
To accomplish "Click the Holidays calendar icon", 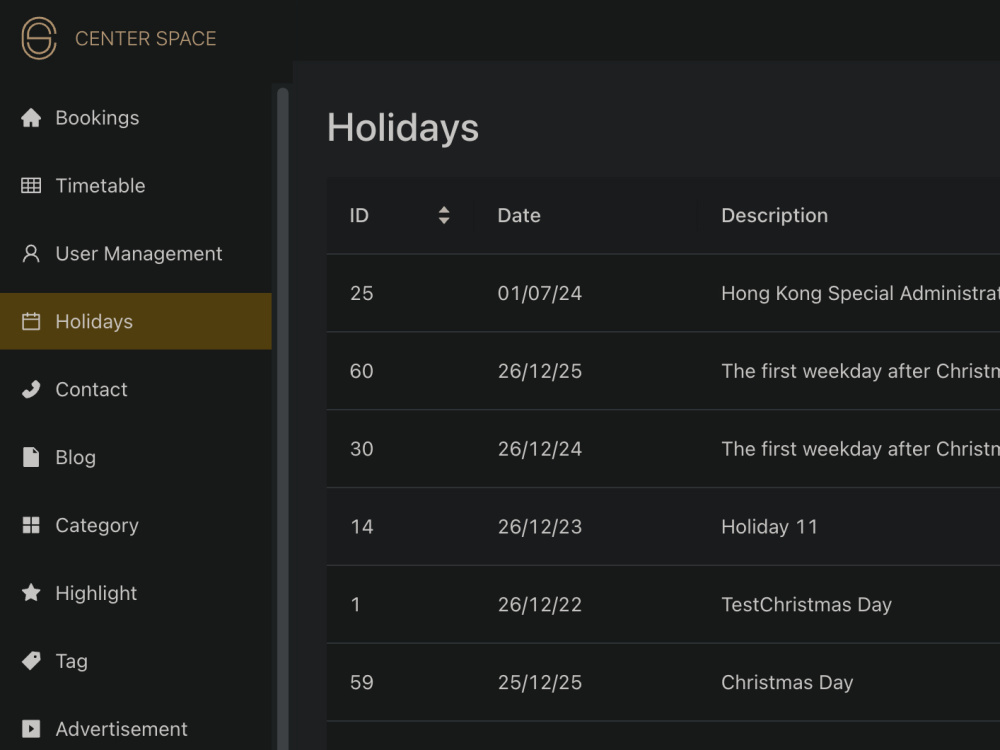I will [x=31, y=321].
